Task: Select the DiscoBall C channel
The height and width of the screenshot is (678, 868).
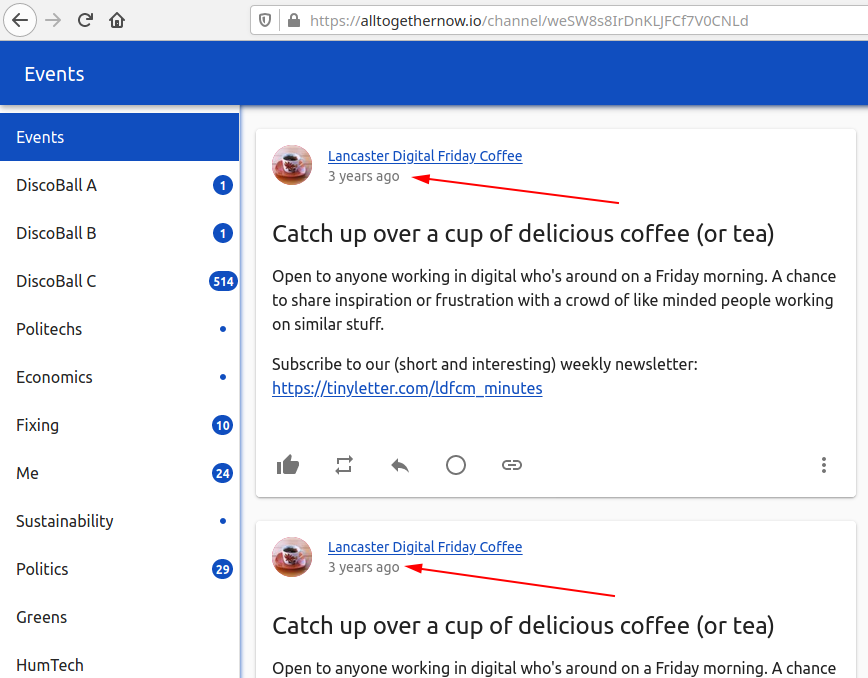Action: (x=56, y=281)
